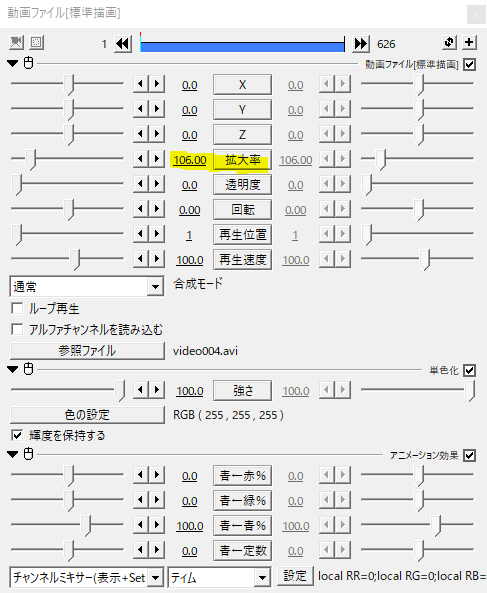Viewport: 487px width, 593px height.
Task: Jump to last frame 626 button
Action: click(x=361, y=44)
